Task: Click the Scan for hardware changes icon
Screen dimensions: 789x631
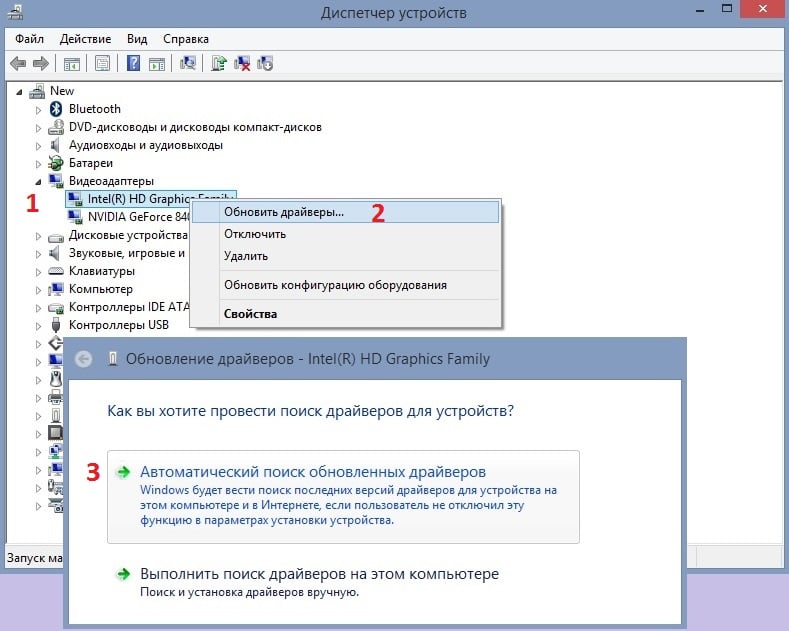Action: (x=188, y=63)
